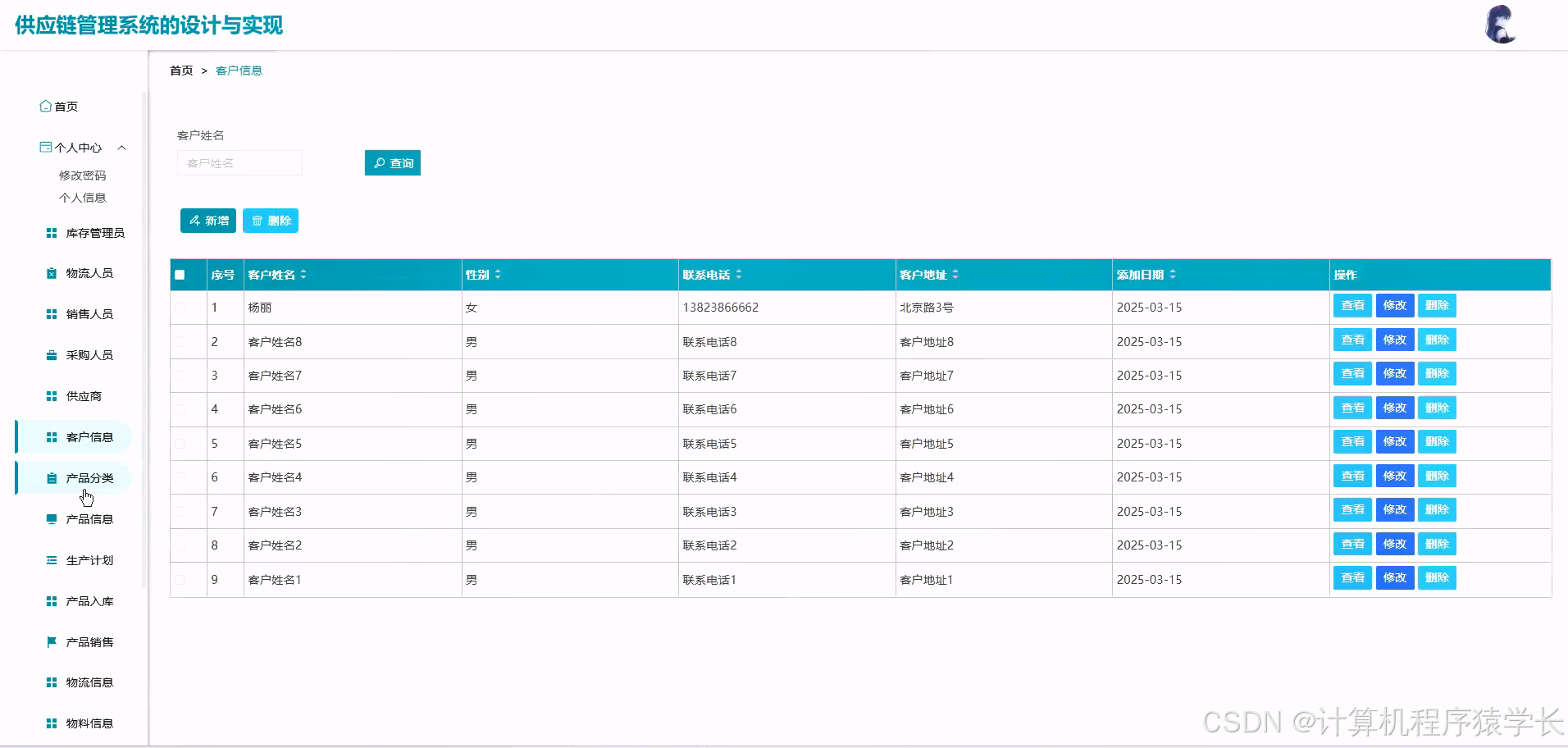1568x748 pixels.
Task: Click 修改 for the 客户姓名6 row
Action: (1395, 408)
